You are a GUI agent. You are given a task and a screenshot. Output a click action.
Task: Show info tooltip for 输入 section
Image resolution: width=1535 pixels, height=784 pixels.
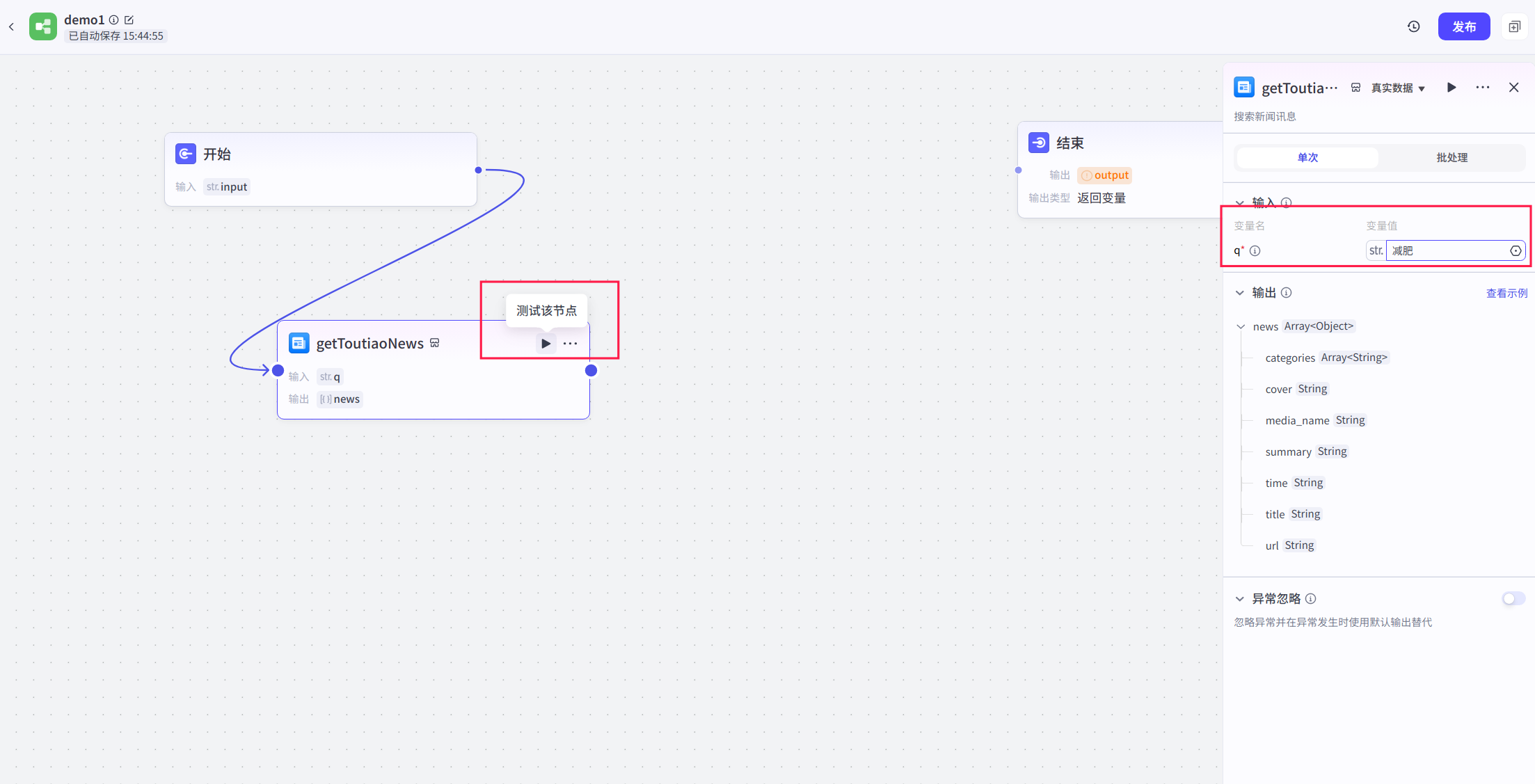tap(1287, 202)
